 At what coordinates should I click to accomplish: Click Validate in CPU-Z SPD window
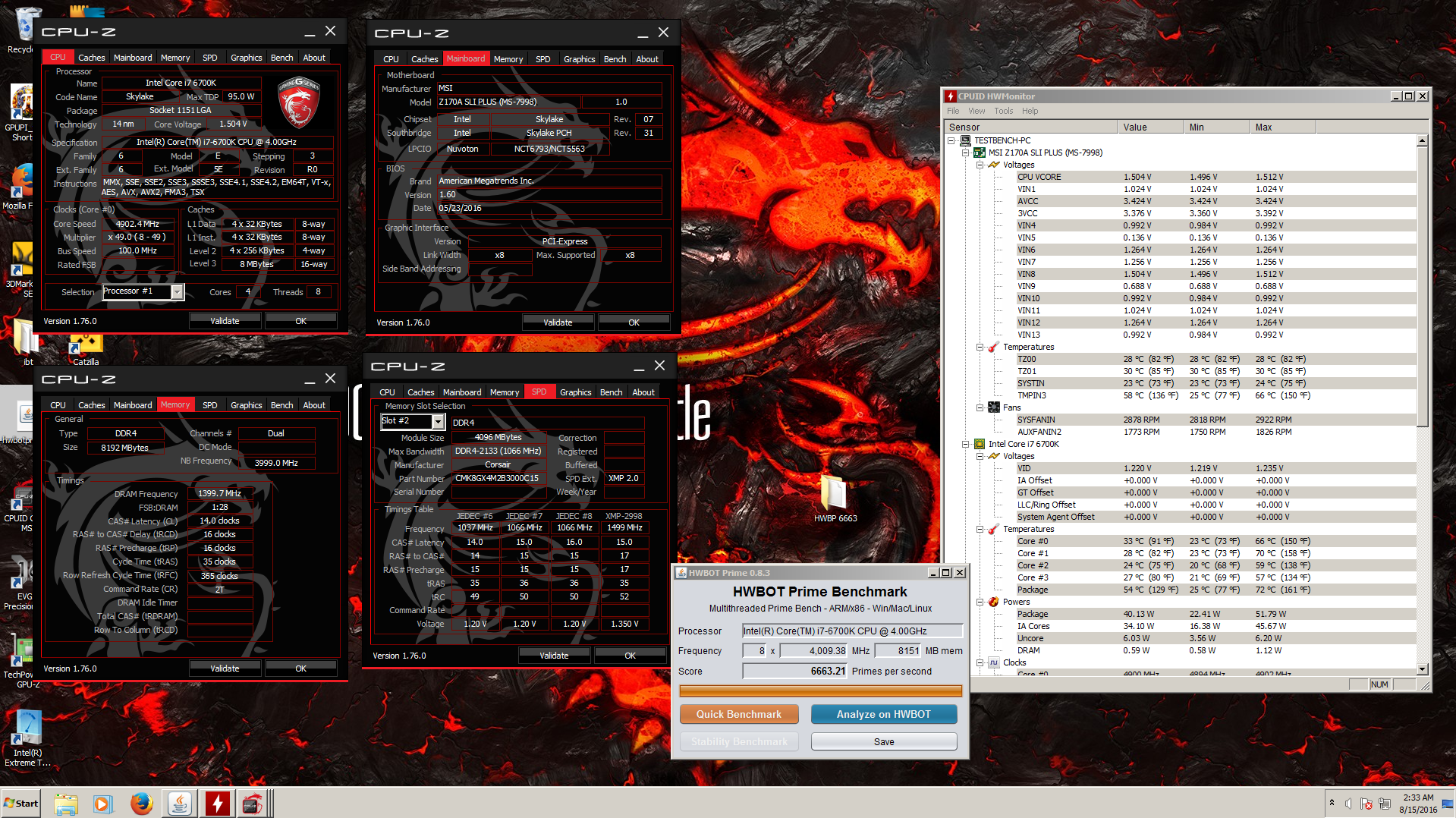pos(554,656)
